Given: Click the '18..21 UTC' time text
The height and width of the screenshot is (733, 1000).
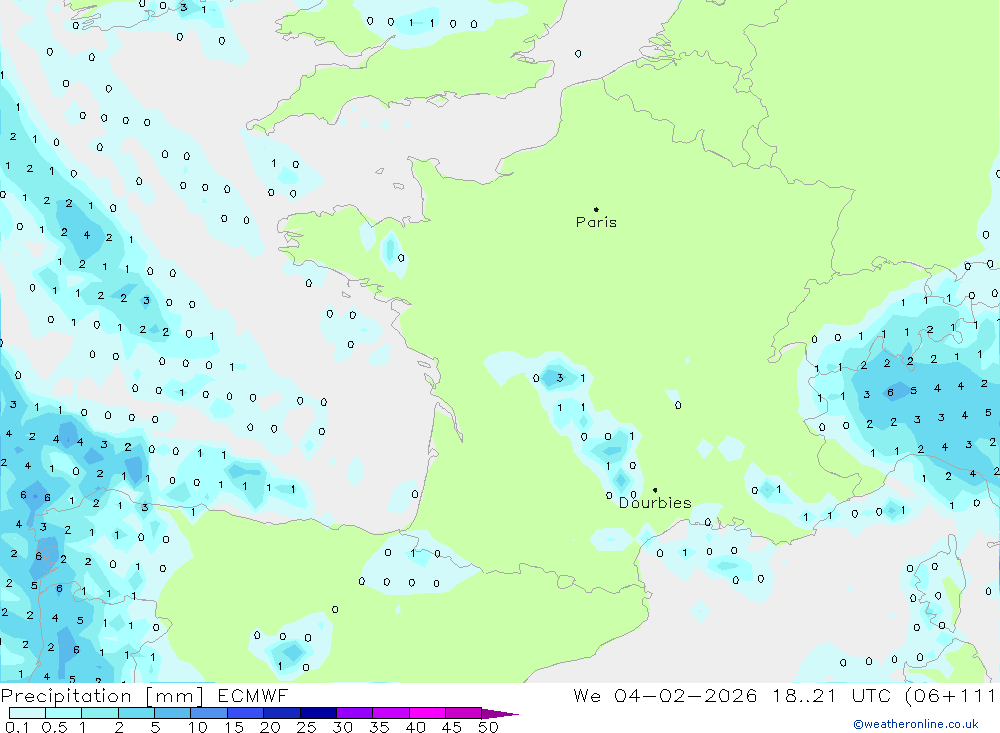Looking at the screenshot, I should tap(832, 695).
